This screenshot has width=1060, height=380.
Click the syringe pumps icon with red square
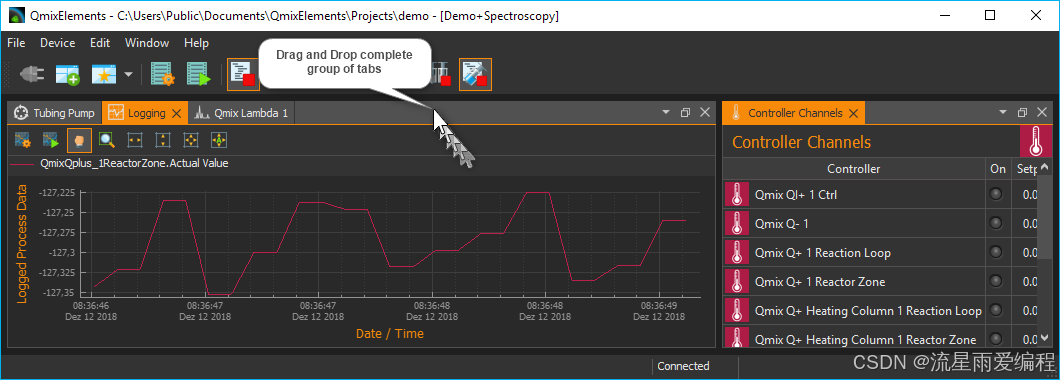[441, 74]
